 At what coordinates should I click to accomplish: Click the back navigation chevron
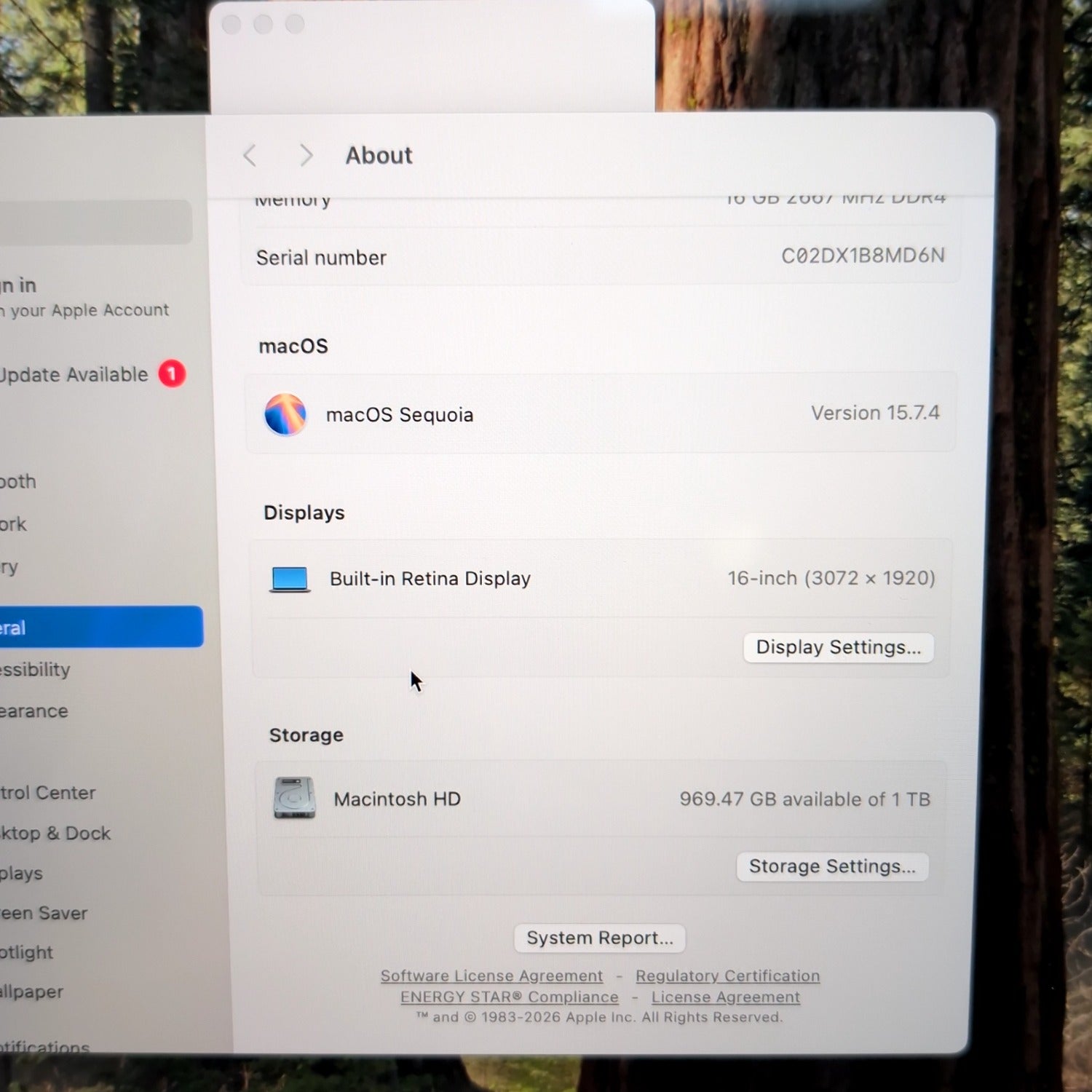(250, 155)
